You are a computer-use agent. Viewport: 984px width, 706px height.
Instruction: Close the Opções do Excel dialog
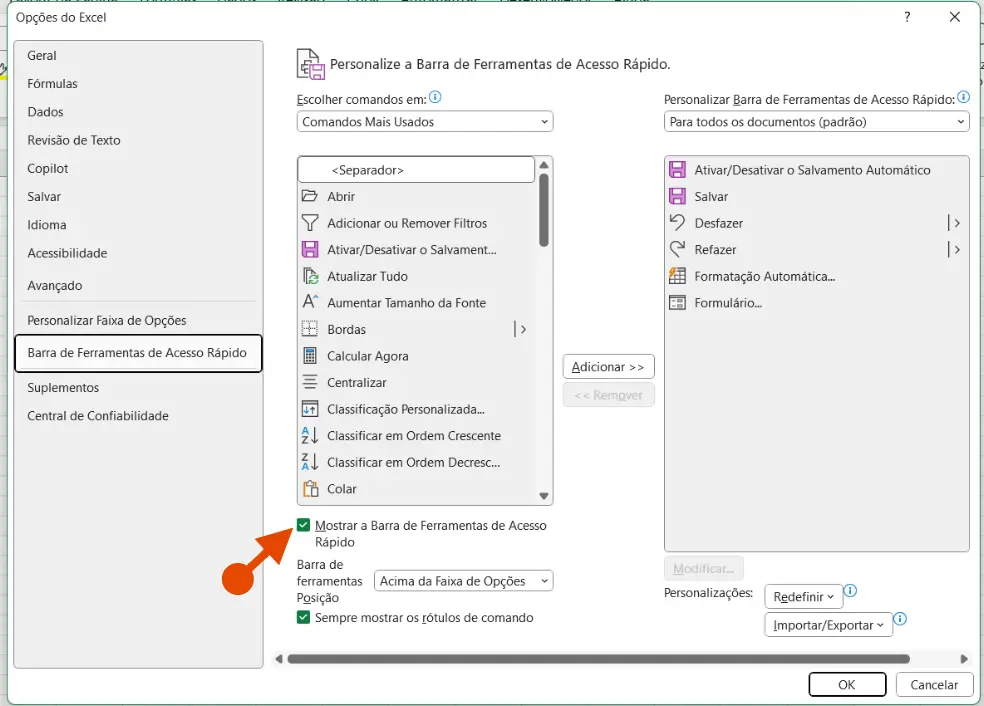(955, 17)
